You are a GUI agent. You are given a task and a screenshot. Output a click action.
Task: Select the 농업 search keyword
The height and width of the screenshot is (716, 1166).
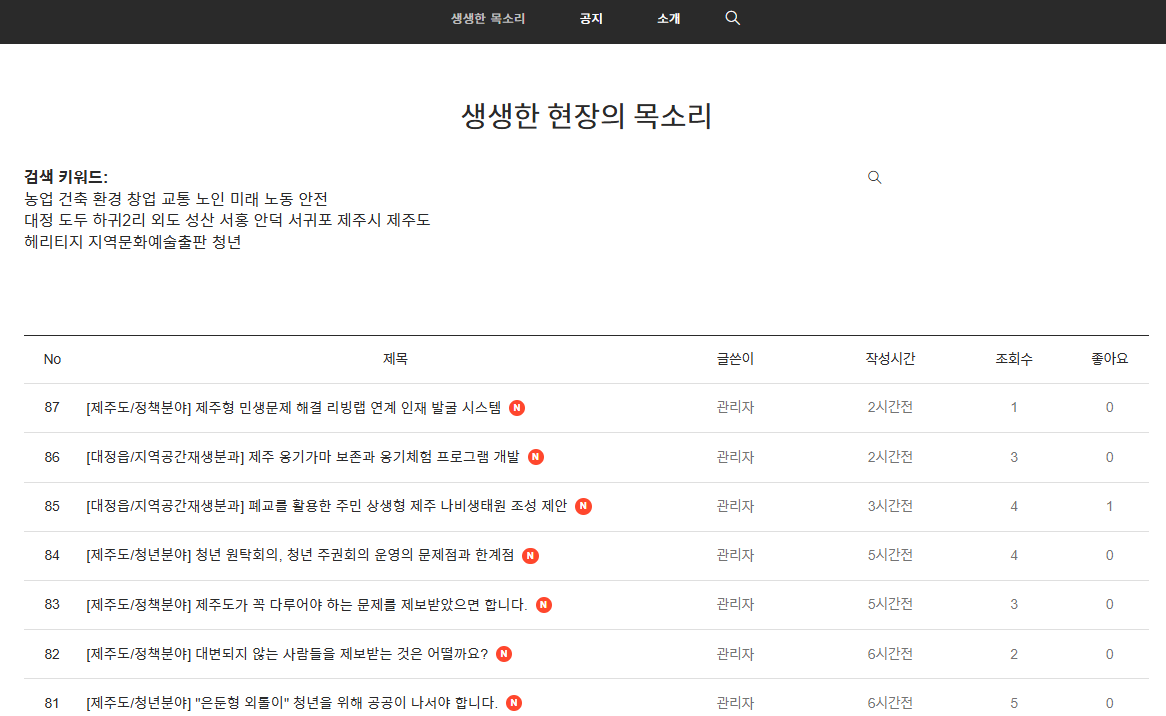(x=39, y=199)
